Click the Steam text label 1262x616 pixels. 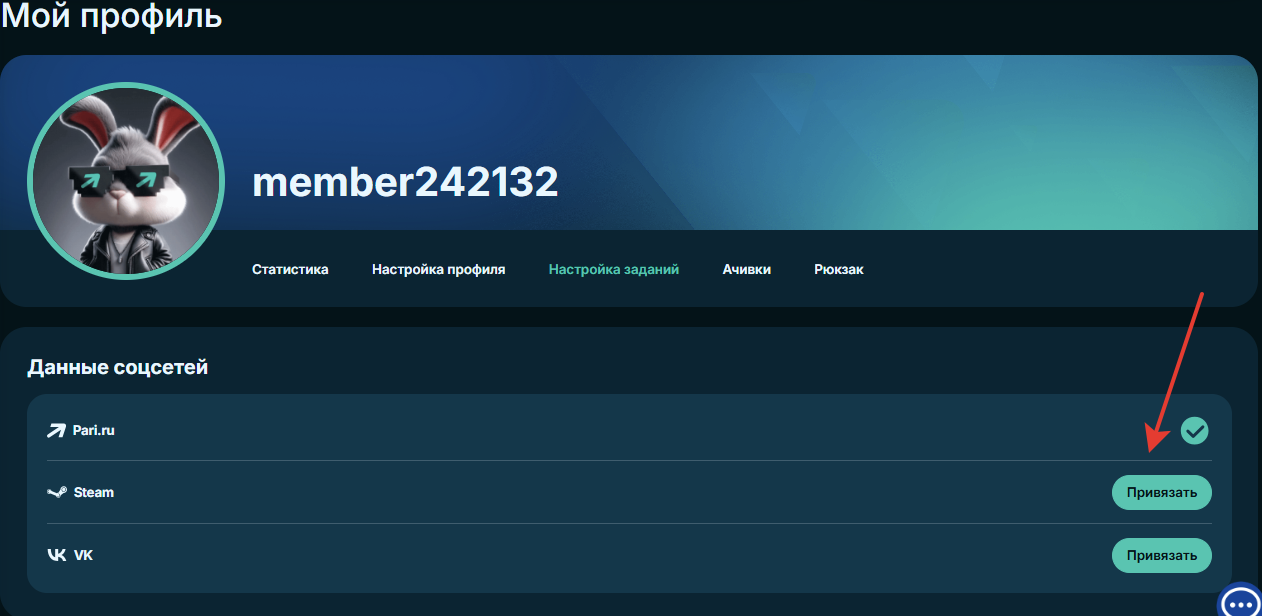click(x=94, y=493)
